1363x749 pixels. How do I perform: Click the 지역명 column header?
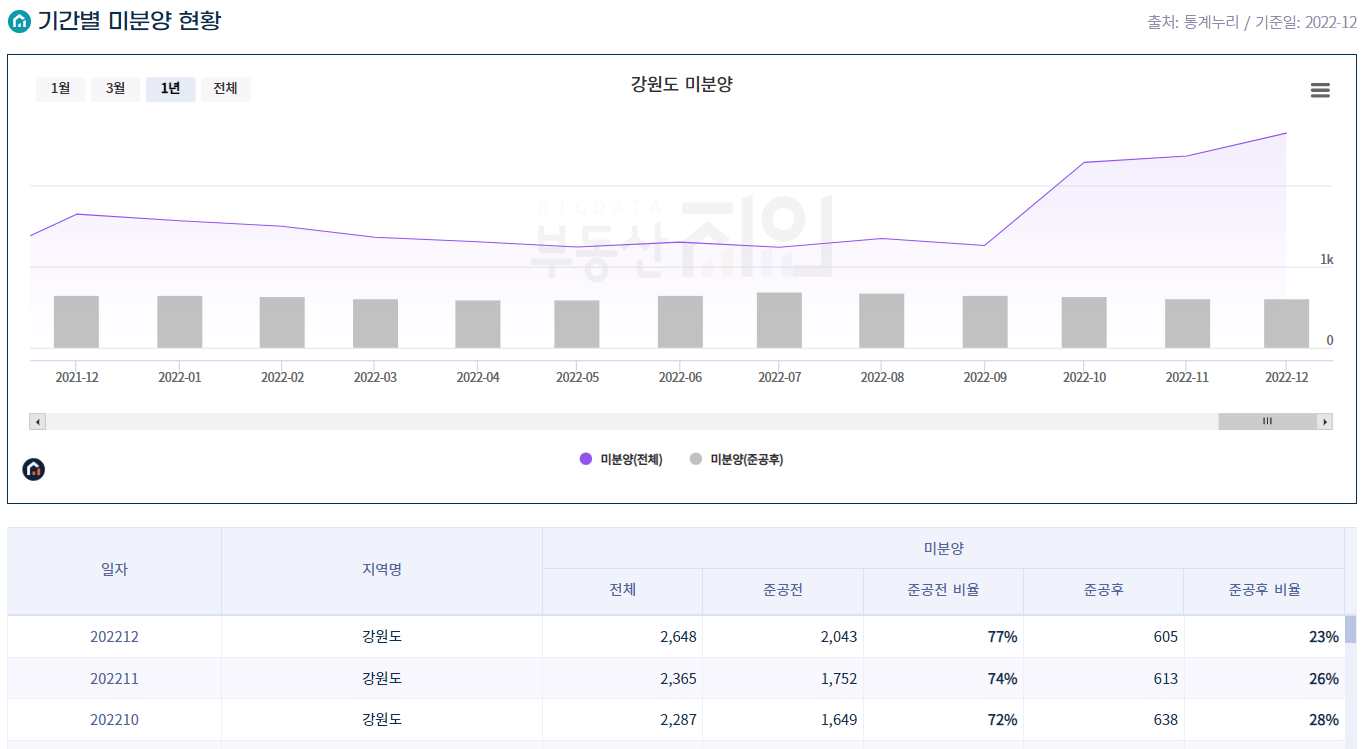(382, 571)
